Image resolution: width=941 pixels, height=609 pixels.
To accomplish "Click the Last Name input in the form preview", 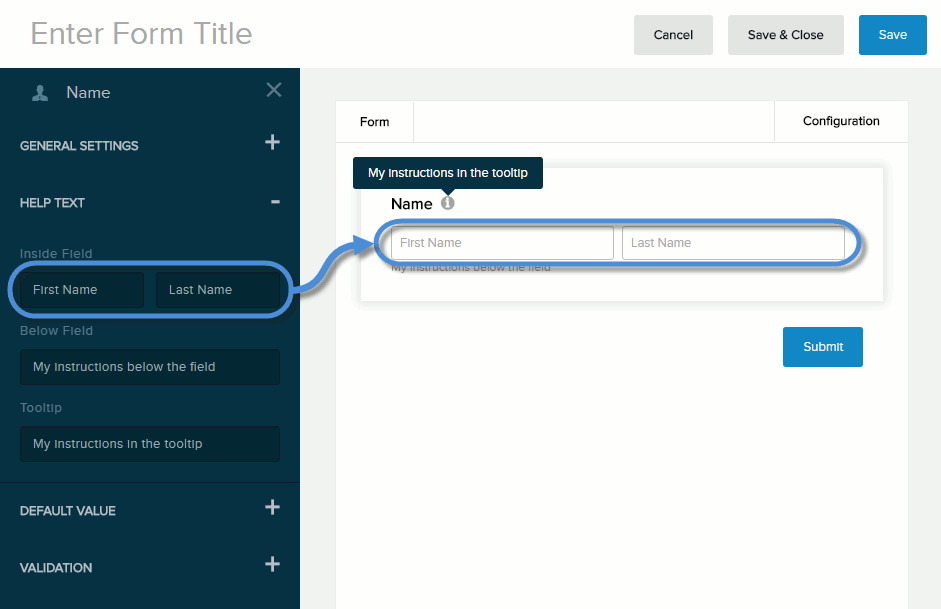I will pos(733,243).
